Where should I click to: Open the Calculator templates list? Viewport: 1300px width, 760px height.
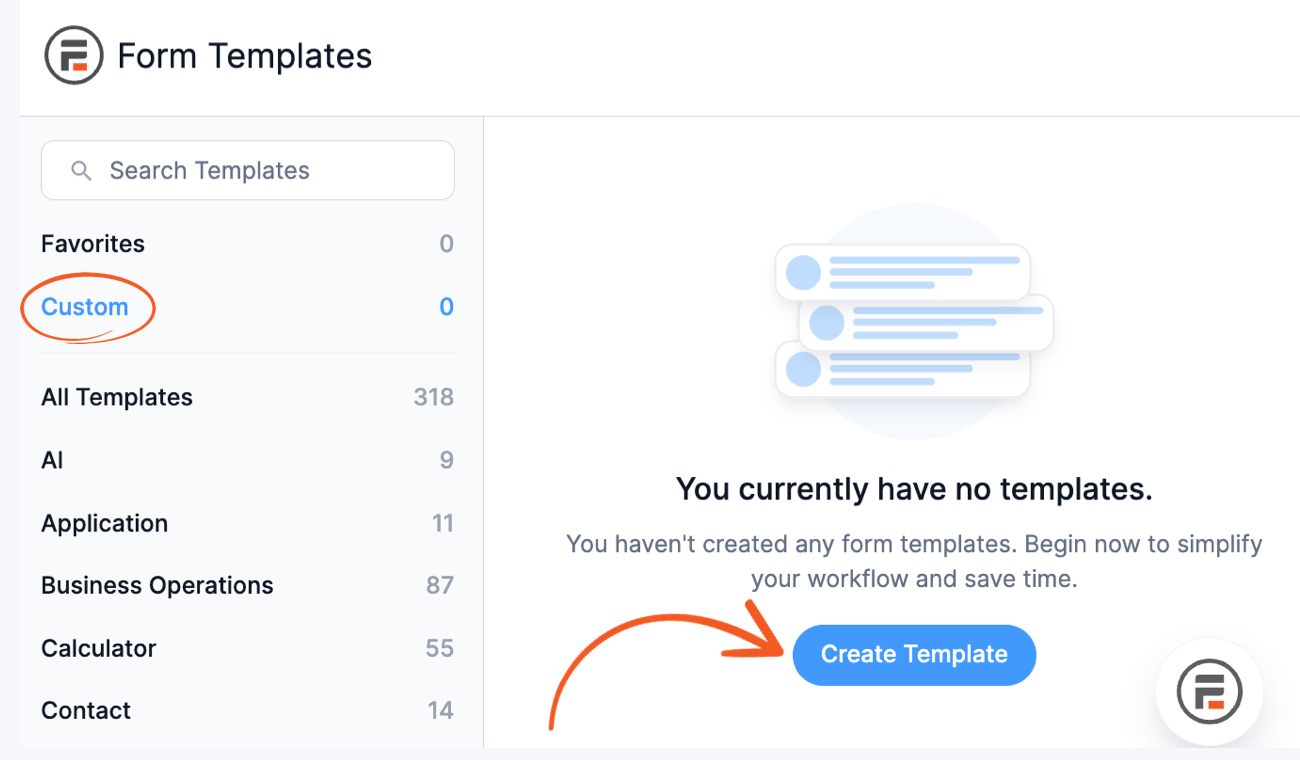(x=98, y=648)
